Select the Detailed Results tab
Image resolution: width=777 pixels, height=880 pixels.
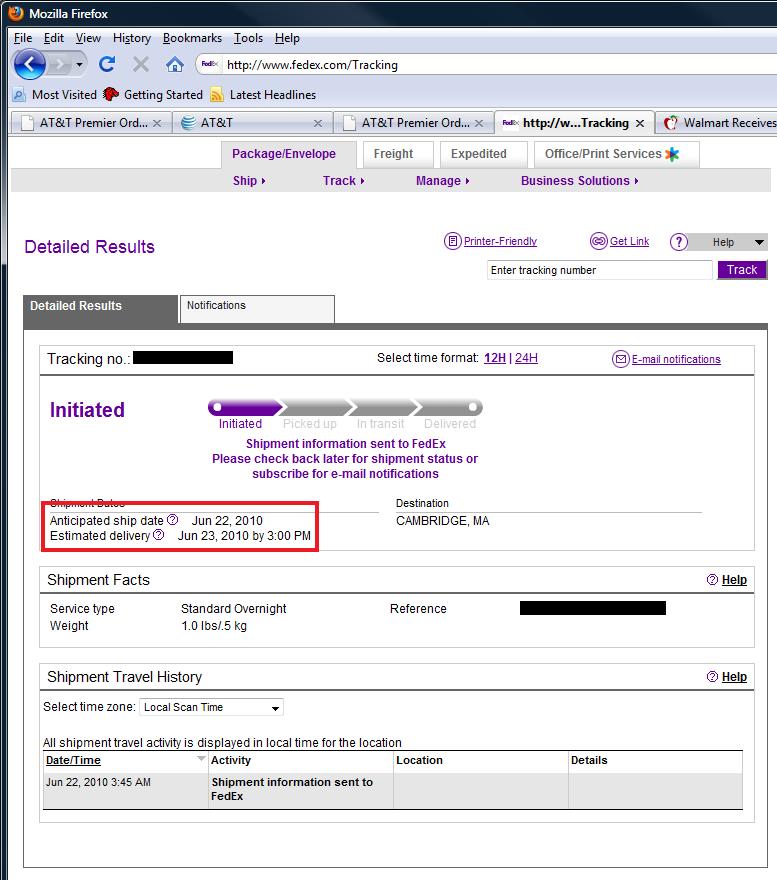click(x=100, y=307)
